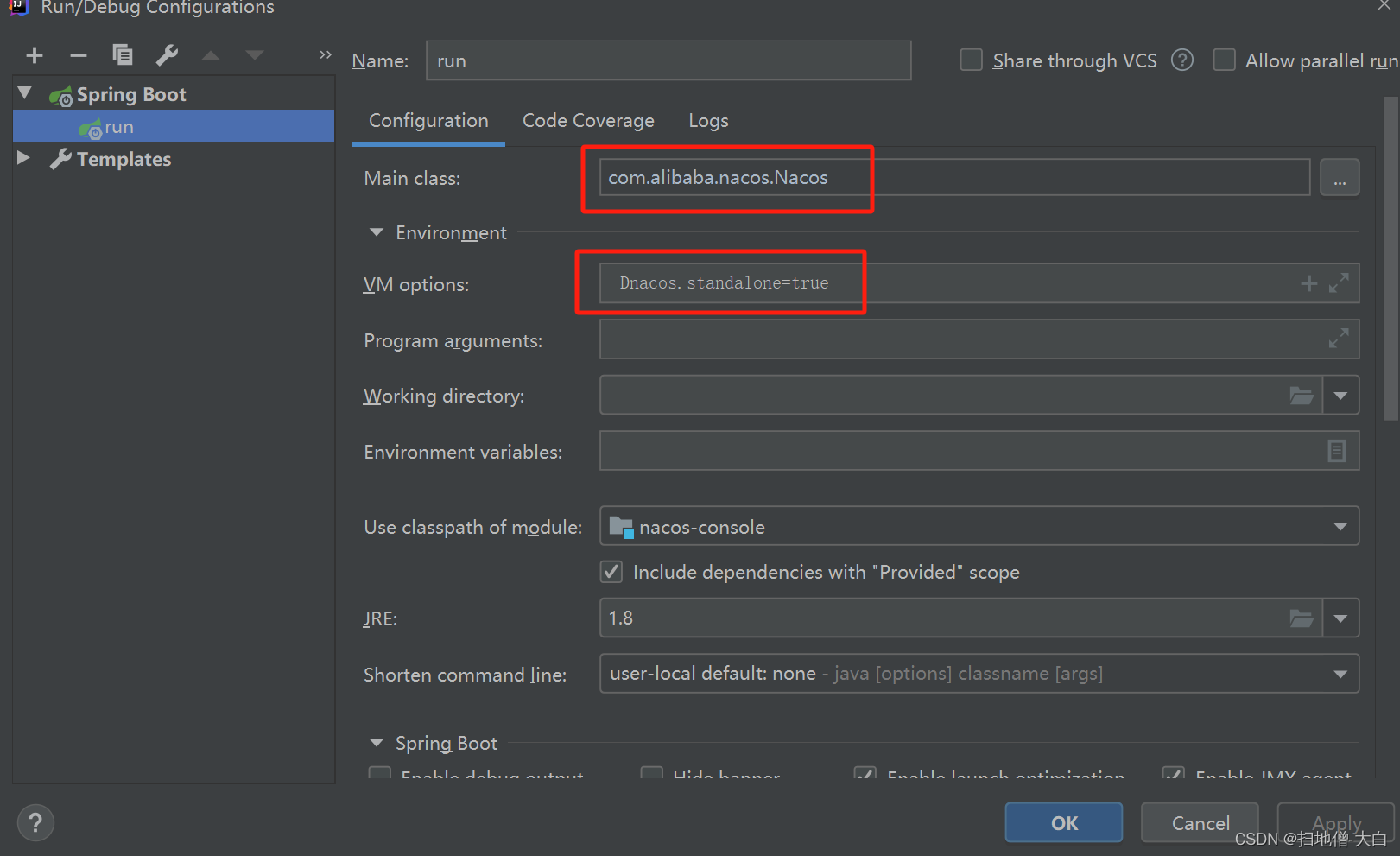Remove selected configuration with minus icon

click(79, 55)
